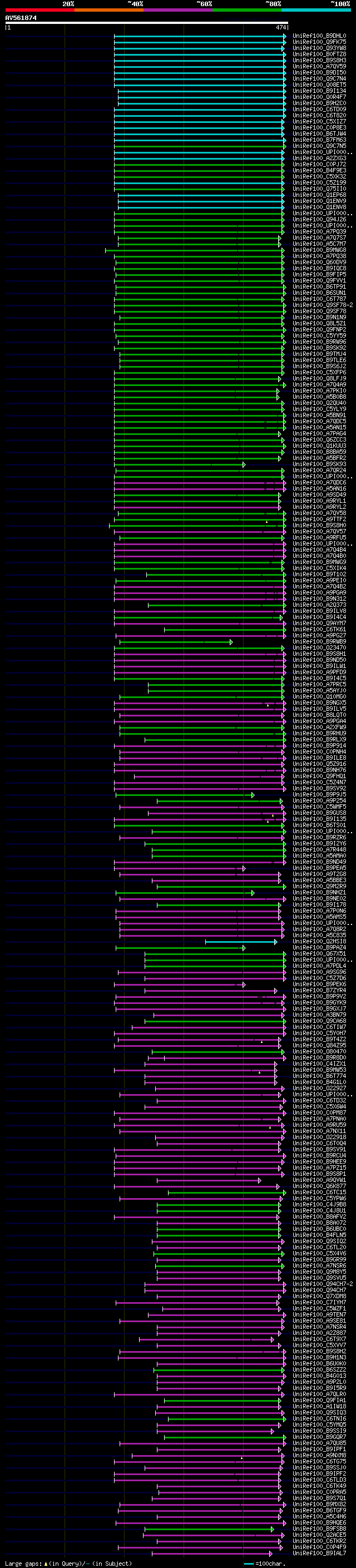Screen dimensions: 356x1568
Task: Select the UniRef100_B7FM63 label
Action: [x=319, y=140]
